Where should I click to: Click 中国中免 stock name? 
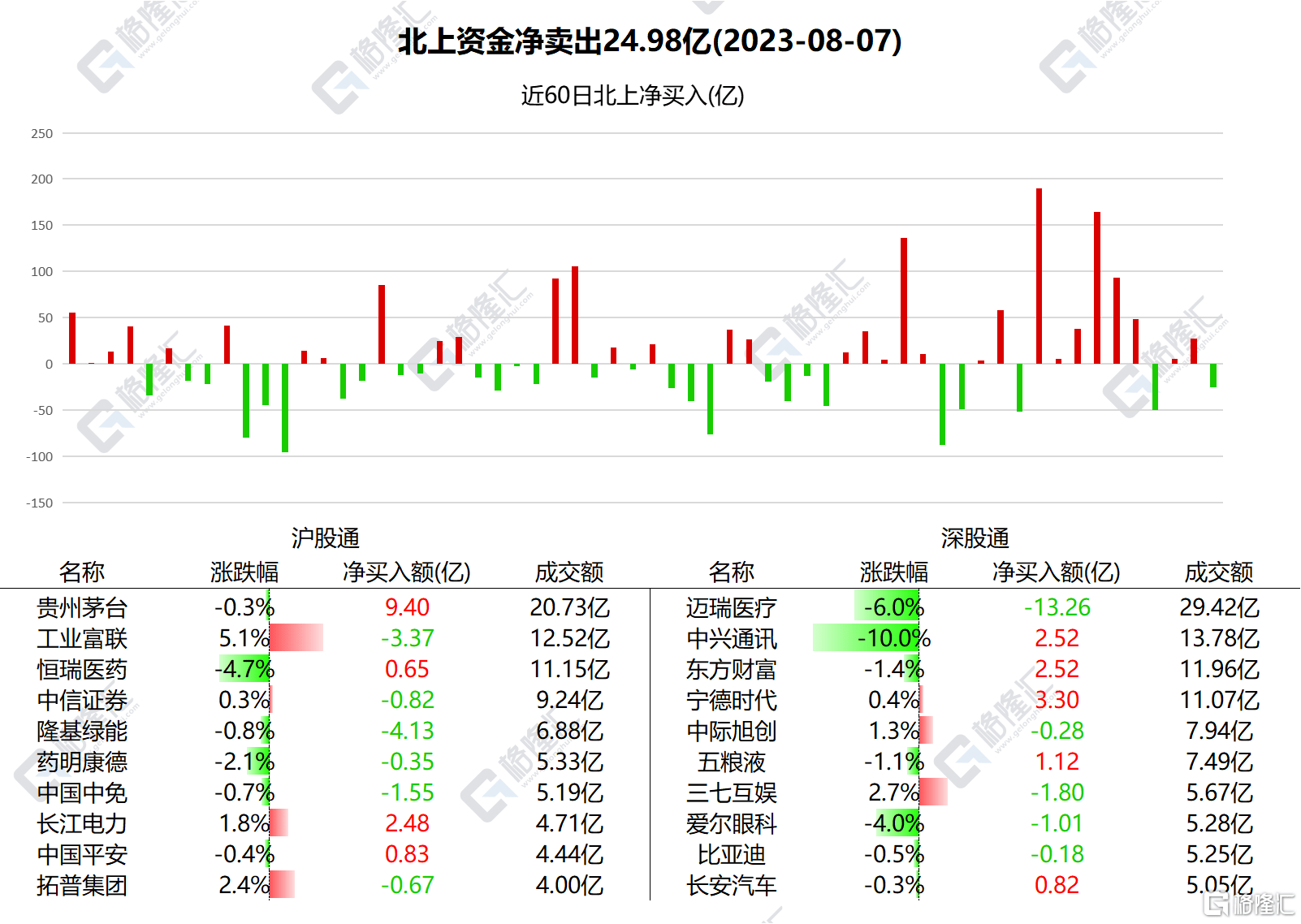(x=82, y=792)
